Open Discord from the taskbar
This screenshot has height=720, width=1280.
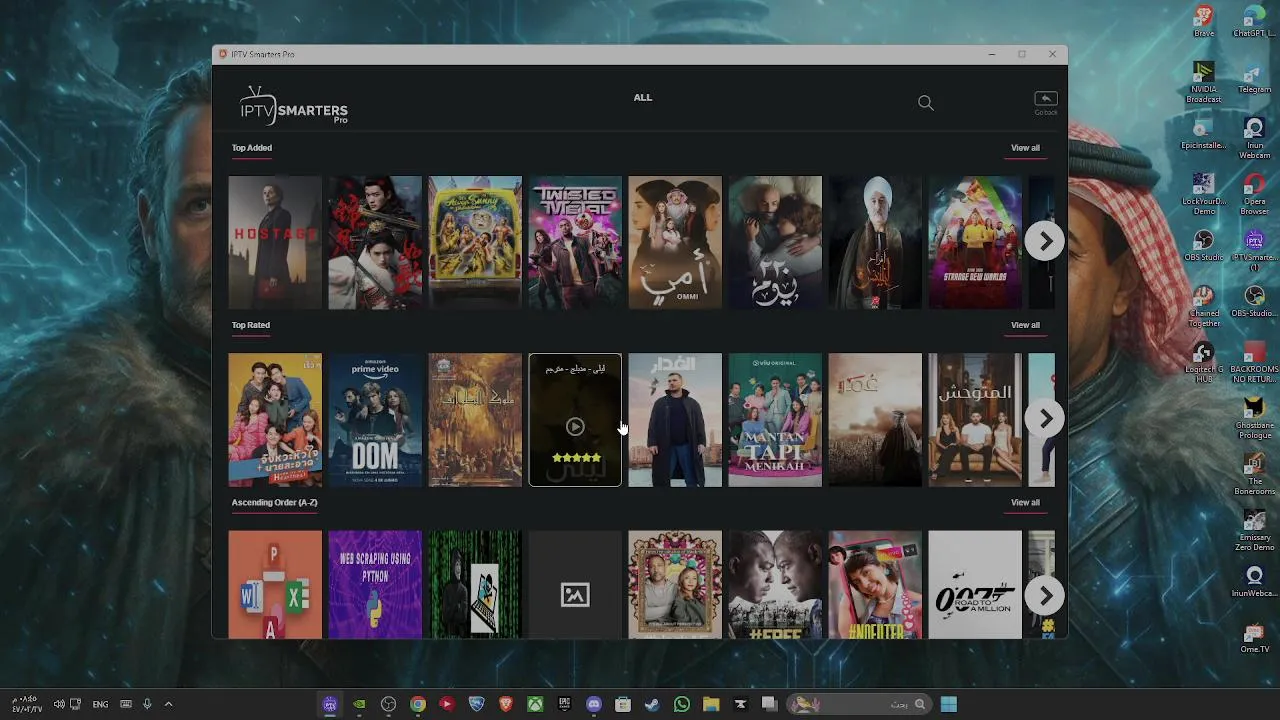[x=594, y=704]
